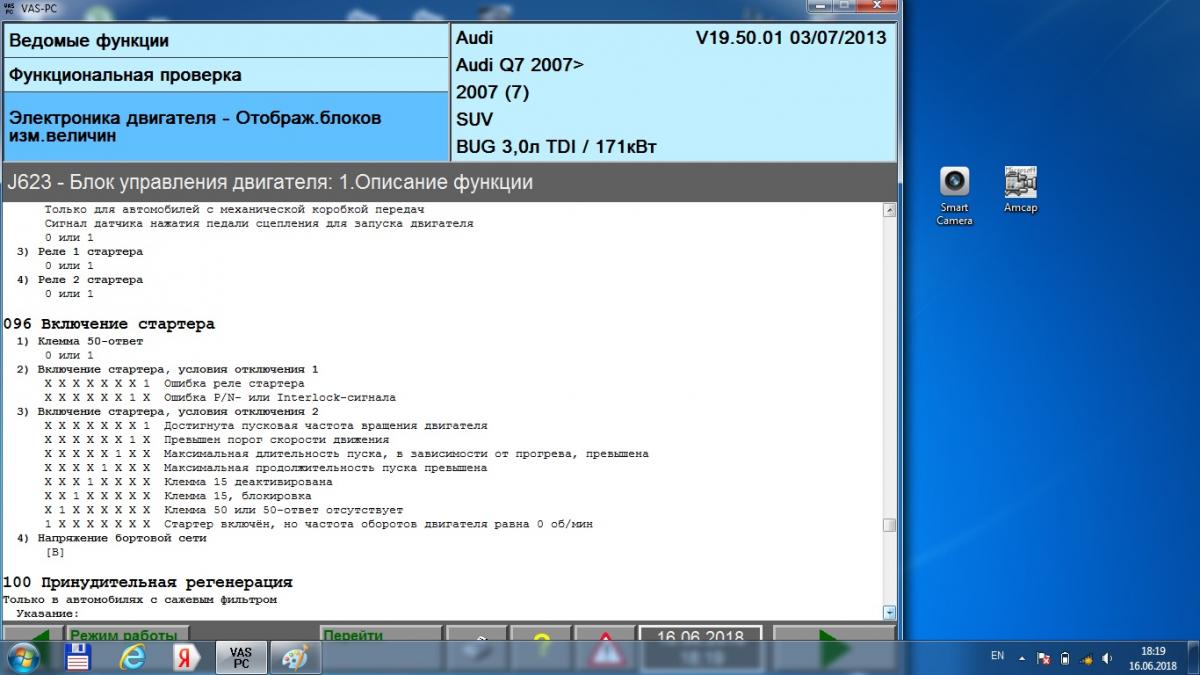Click the BUG 3,0л TDI / 171кВт line
This screenshot has height=675, width=1200.
(556, 146)
